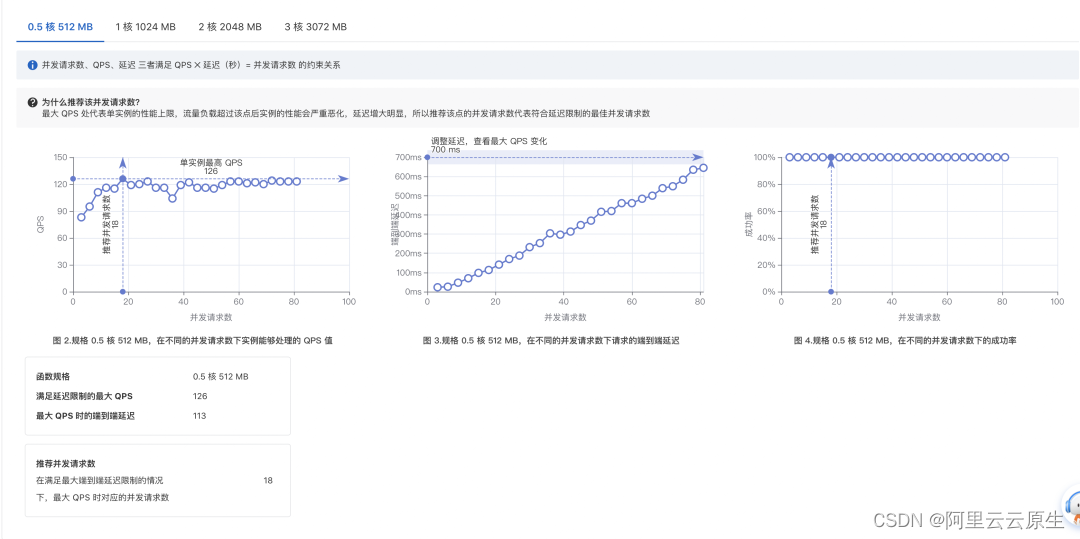Click the 最大 QPS 时的端到端延迟 label
The image size is (1080, 539).
pos(85,416)
